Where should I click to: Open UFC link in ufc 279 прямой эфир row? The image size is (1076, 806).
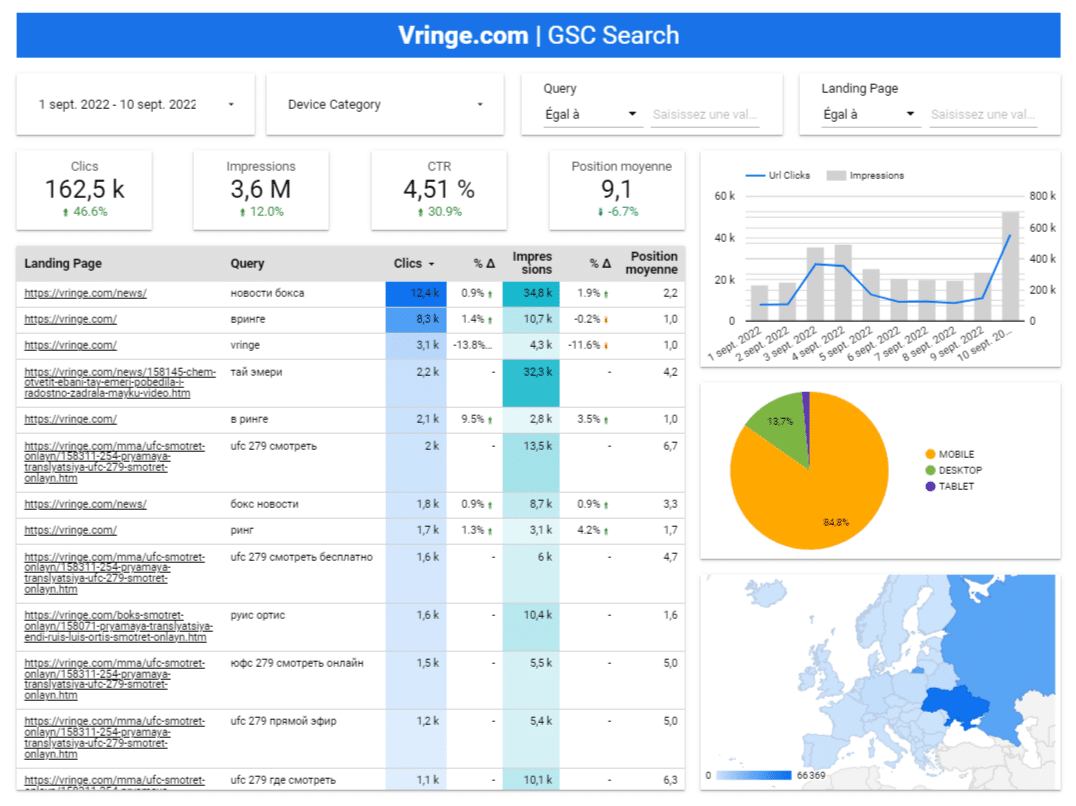click(x=115, y=737)
